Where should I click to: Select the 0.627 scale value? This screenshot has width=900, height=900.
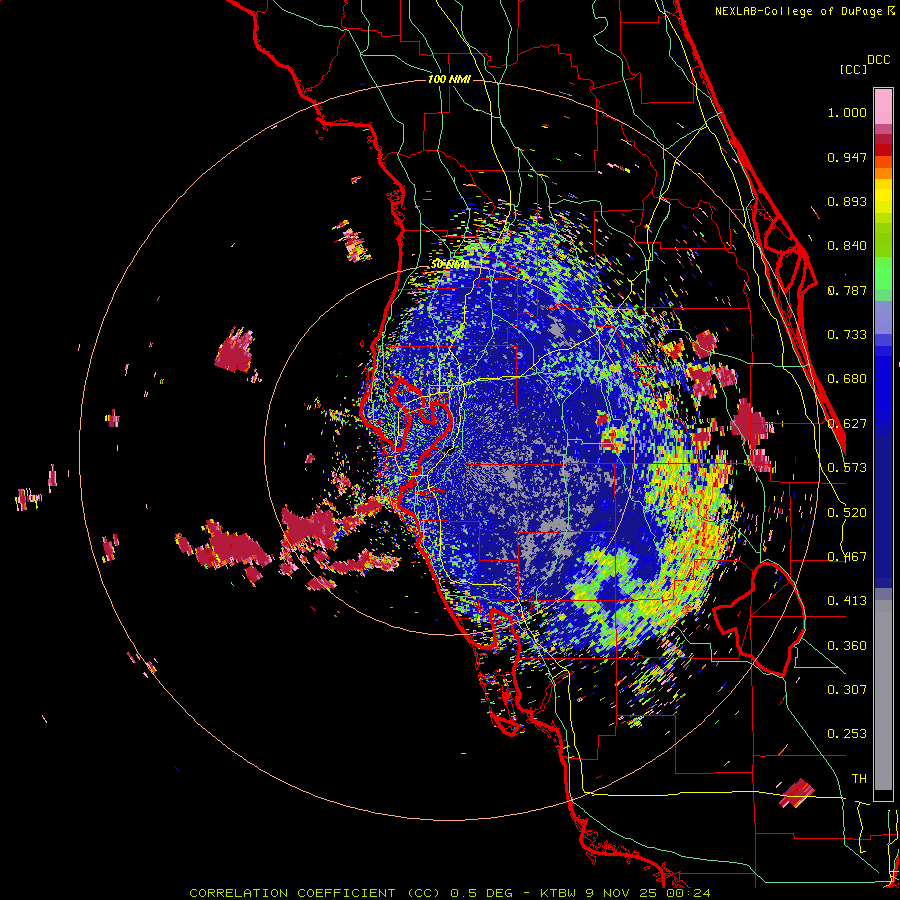tap(847, 424)
